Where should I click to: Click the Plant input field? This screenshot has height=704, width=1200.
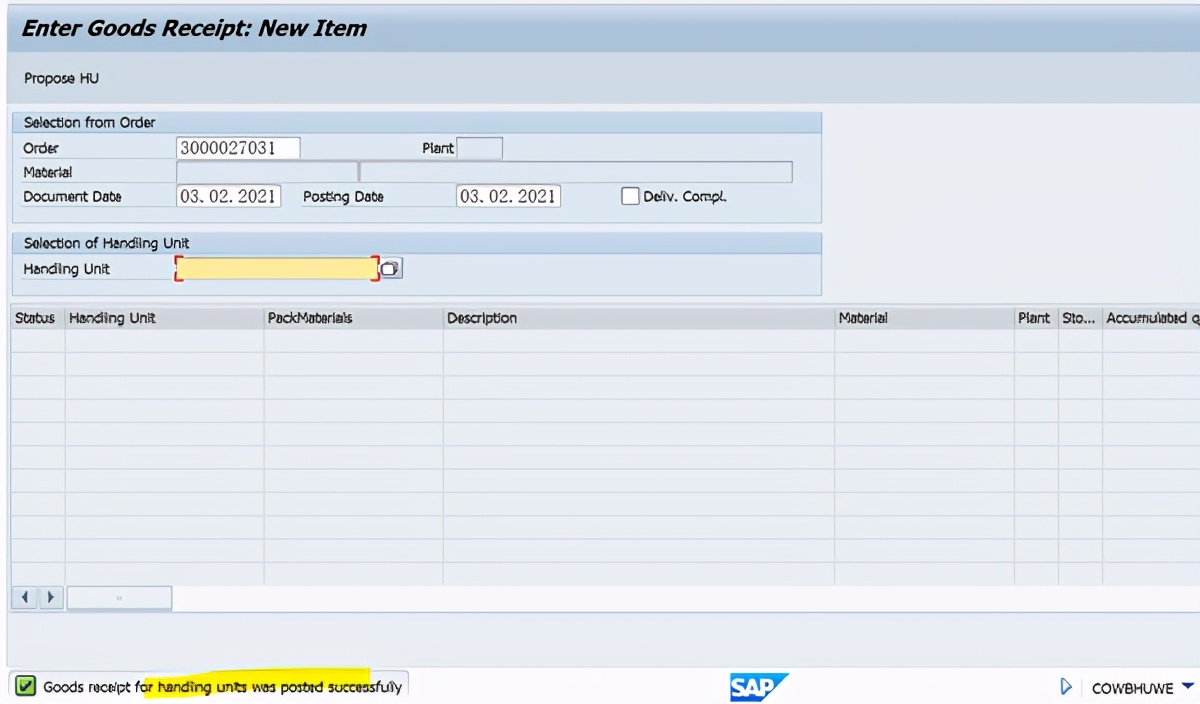479,148
